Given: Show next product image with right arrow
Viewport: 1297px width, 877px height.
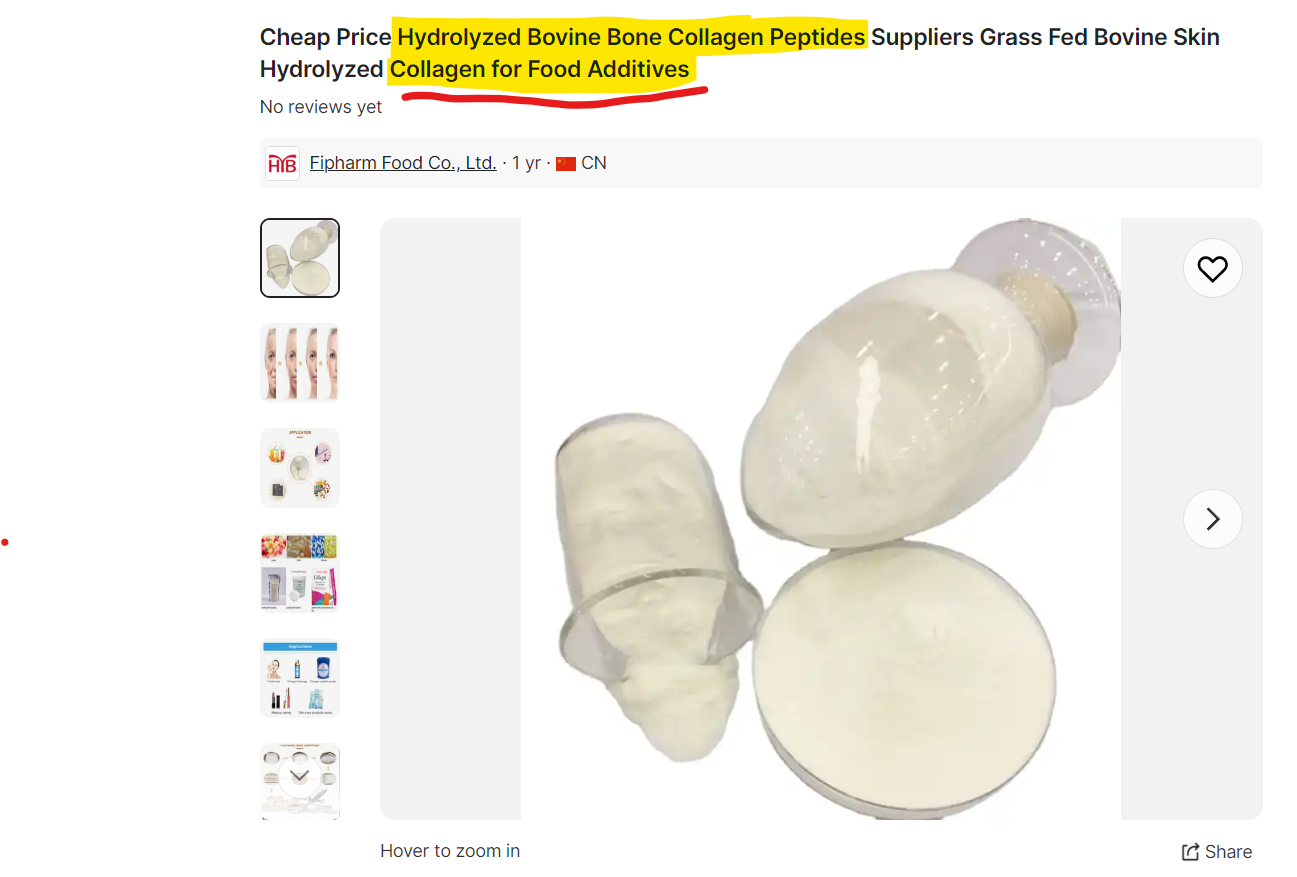Looking at the screenshot, I should tap(1212, 519).
